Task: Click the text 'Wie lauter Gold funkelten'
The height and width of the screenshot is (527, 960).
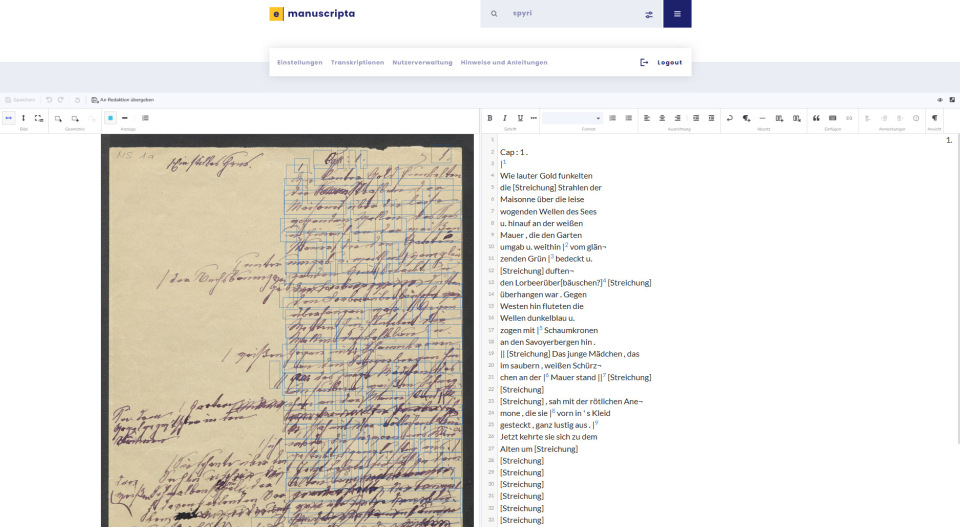Action: click(x=546, y=176)
